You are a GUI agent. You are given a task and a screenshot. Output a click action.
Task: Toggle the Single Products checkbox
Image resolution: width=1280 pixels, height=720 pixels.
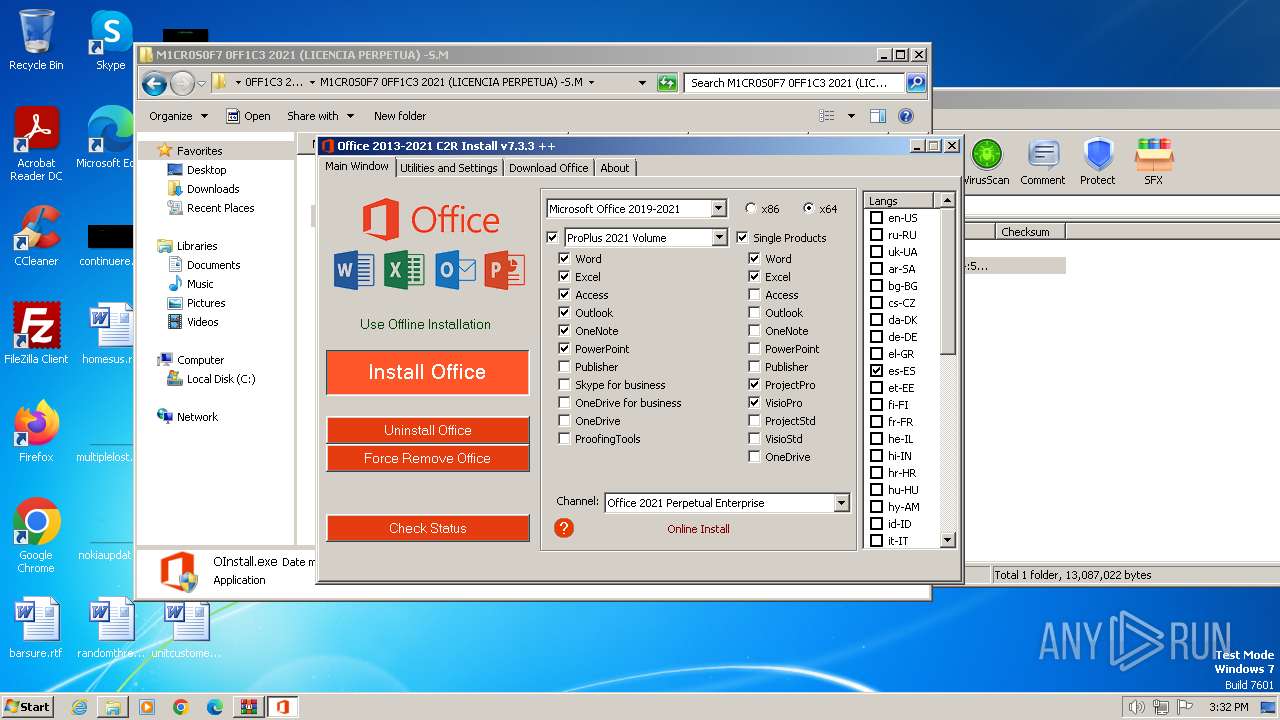click(743, 238)
